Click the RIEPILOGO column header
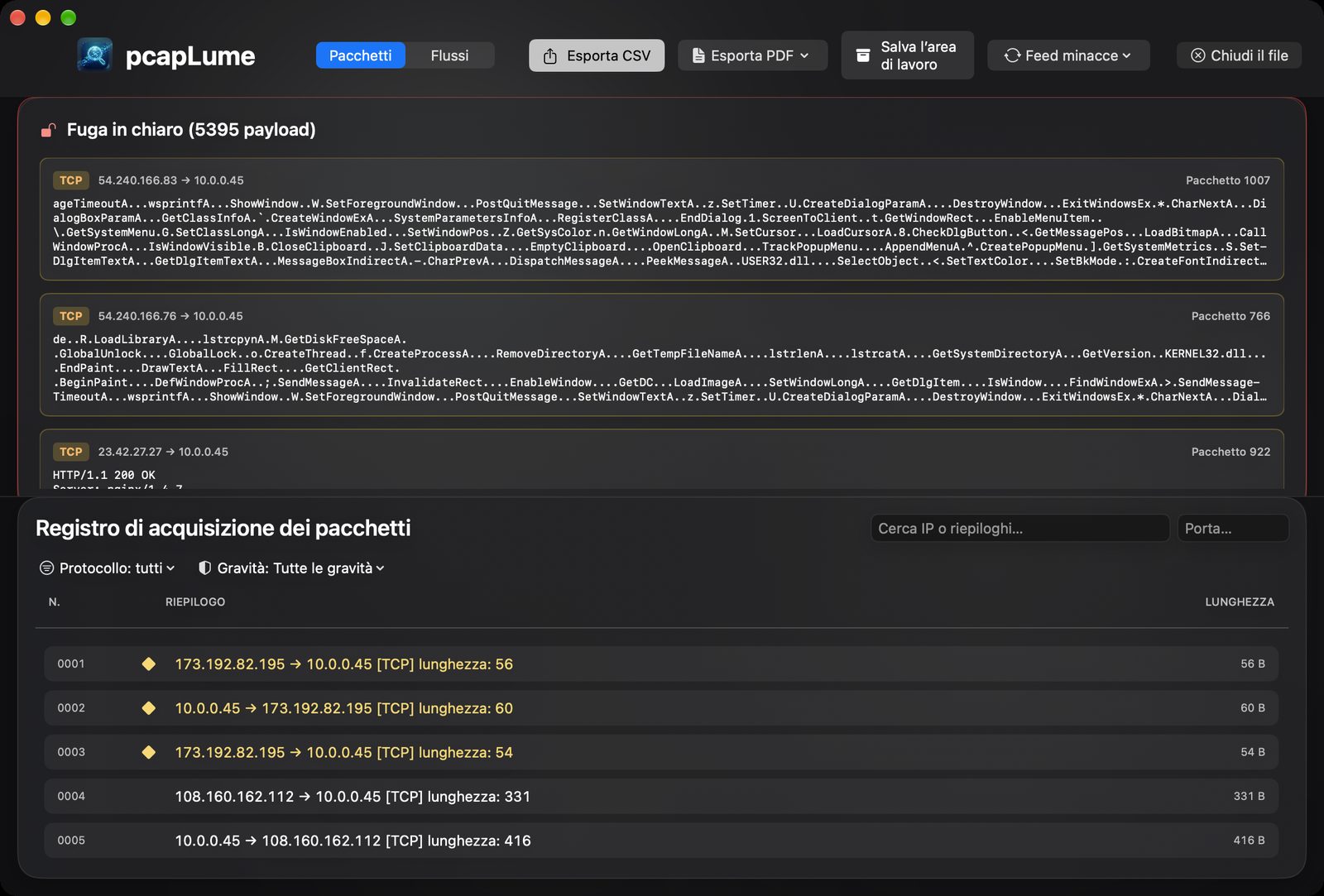 pyautogui.click(x=195, y=602)
